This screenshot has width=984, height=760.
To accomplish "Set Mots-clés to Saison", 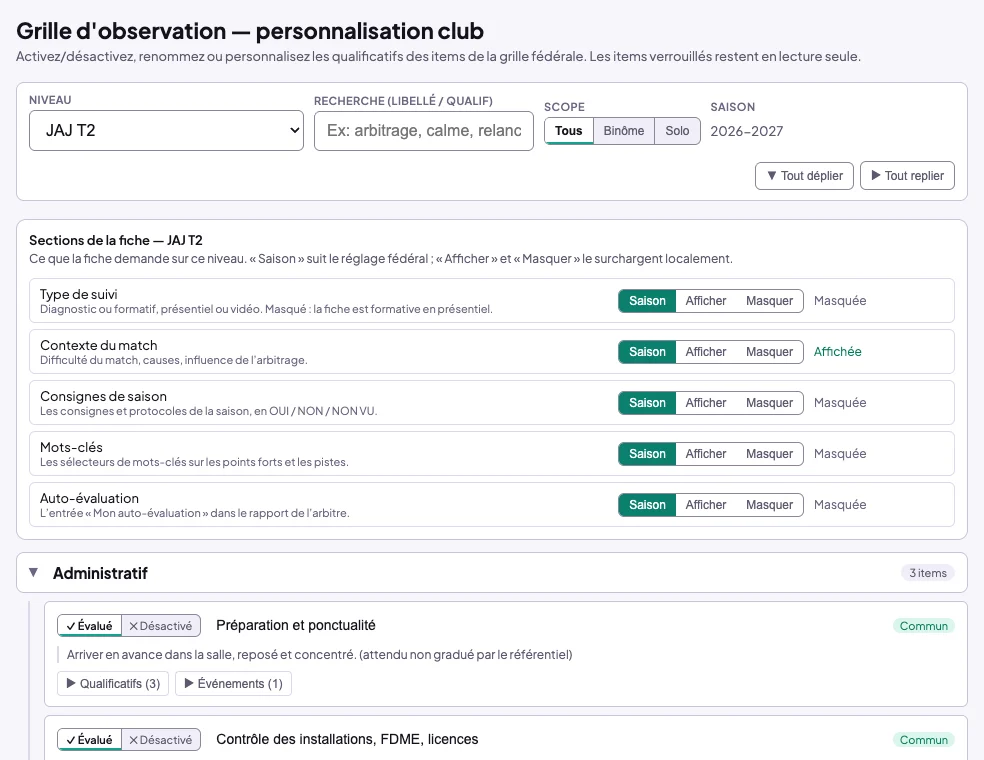I will click(647, 453).
